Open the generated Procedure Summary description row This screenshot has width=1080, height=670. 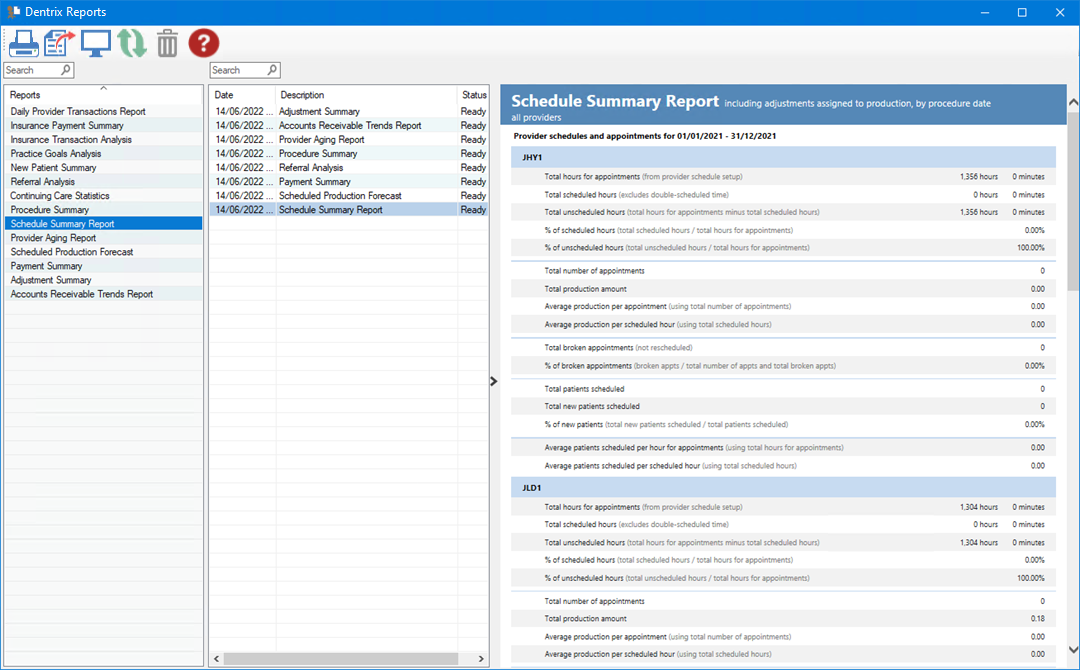click(x=318, y=154)
